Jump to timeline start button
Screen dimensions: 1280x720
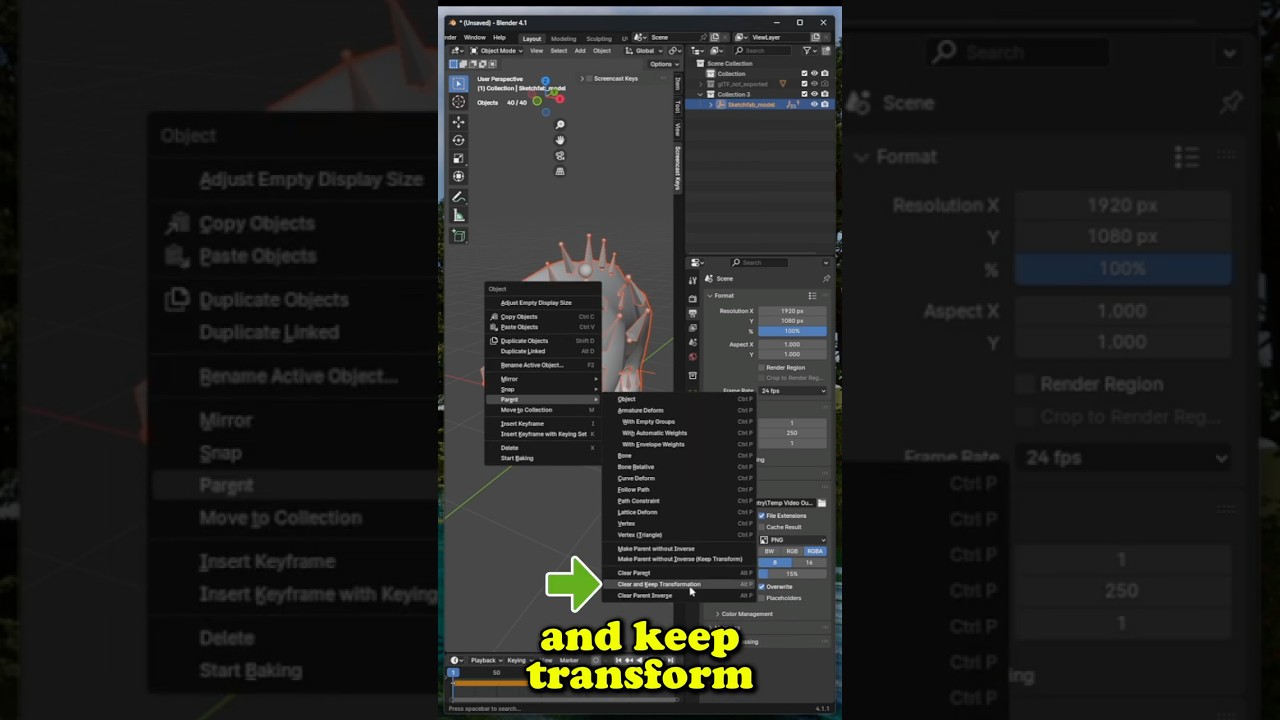pos(617,660)
